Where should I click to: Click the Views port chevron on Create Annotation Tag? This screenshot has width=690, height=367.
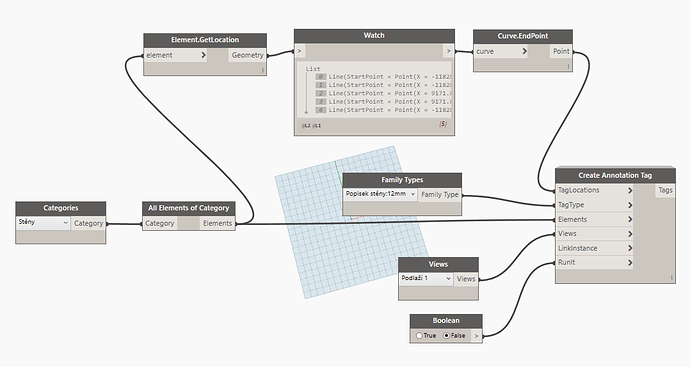(x=630, y=234)
